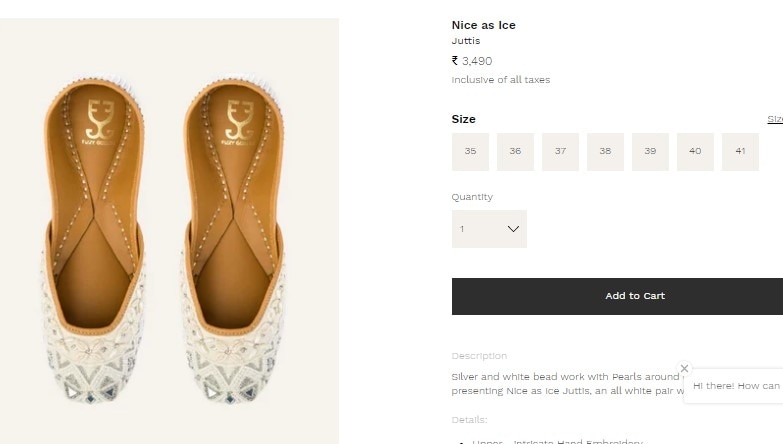The image size is (783, 444).
Task: Click the 'Nice as Ice' product title
Action: pyautogui.click(x=484, y=25)
